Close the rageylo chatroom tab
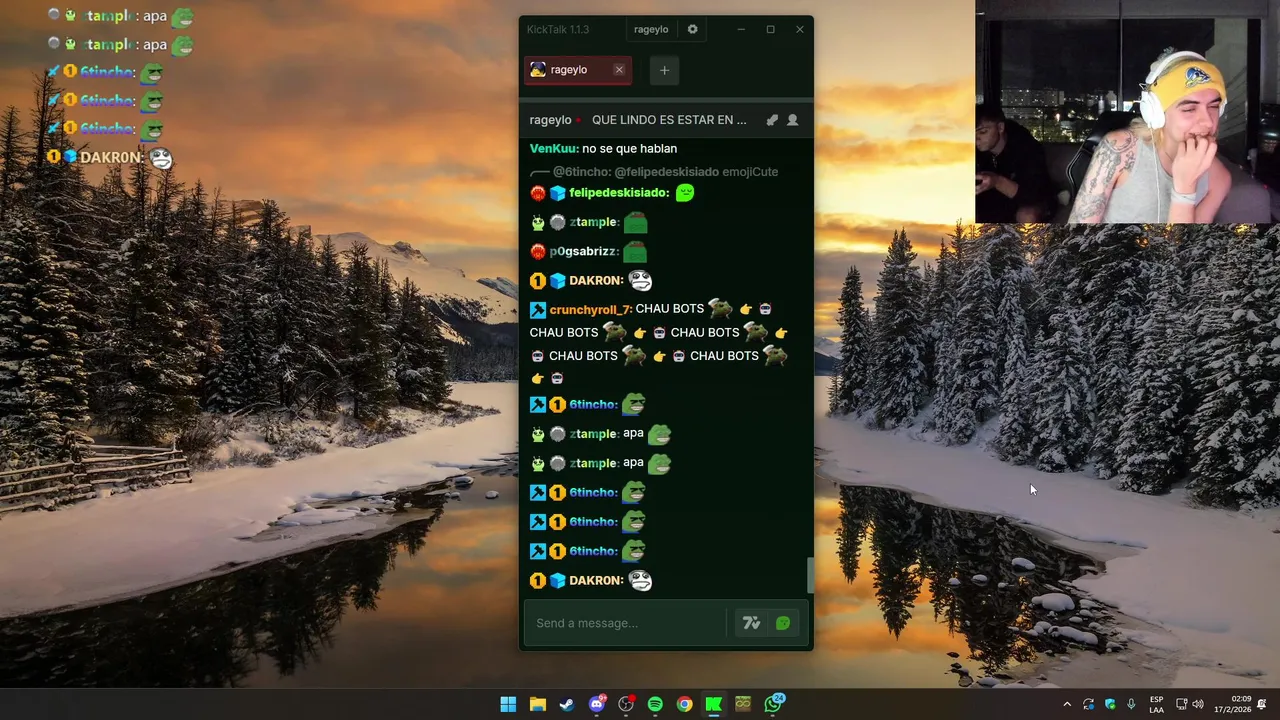Viewport: 1280px width, 720px height. (x=619, y=70)
